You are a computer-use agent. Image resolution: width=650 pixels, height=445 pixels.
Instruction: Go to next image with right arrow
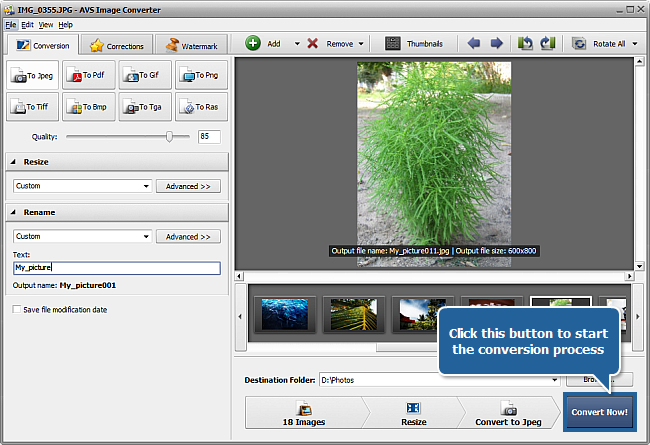496,43
